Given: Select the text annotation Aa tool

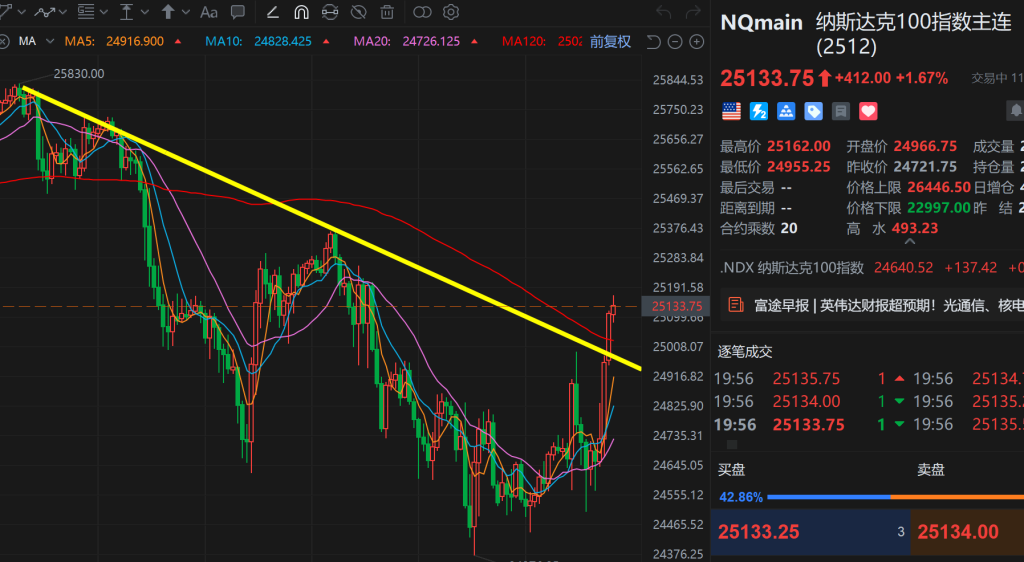Looking at the screenshot, I should tap(208, 13).
